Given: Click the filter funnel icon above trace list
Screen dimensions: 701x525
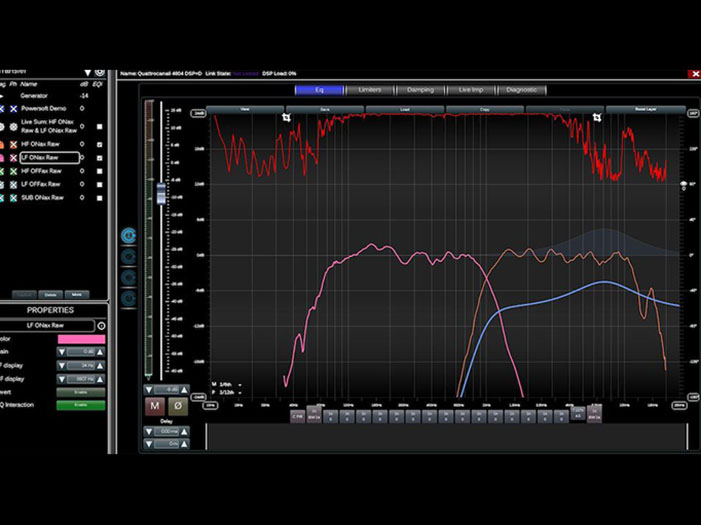Looking at the screenshot, I should tap(87, 73).
